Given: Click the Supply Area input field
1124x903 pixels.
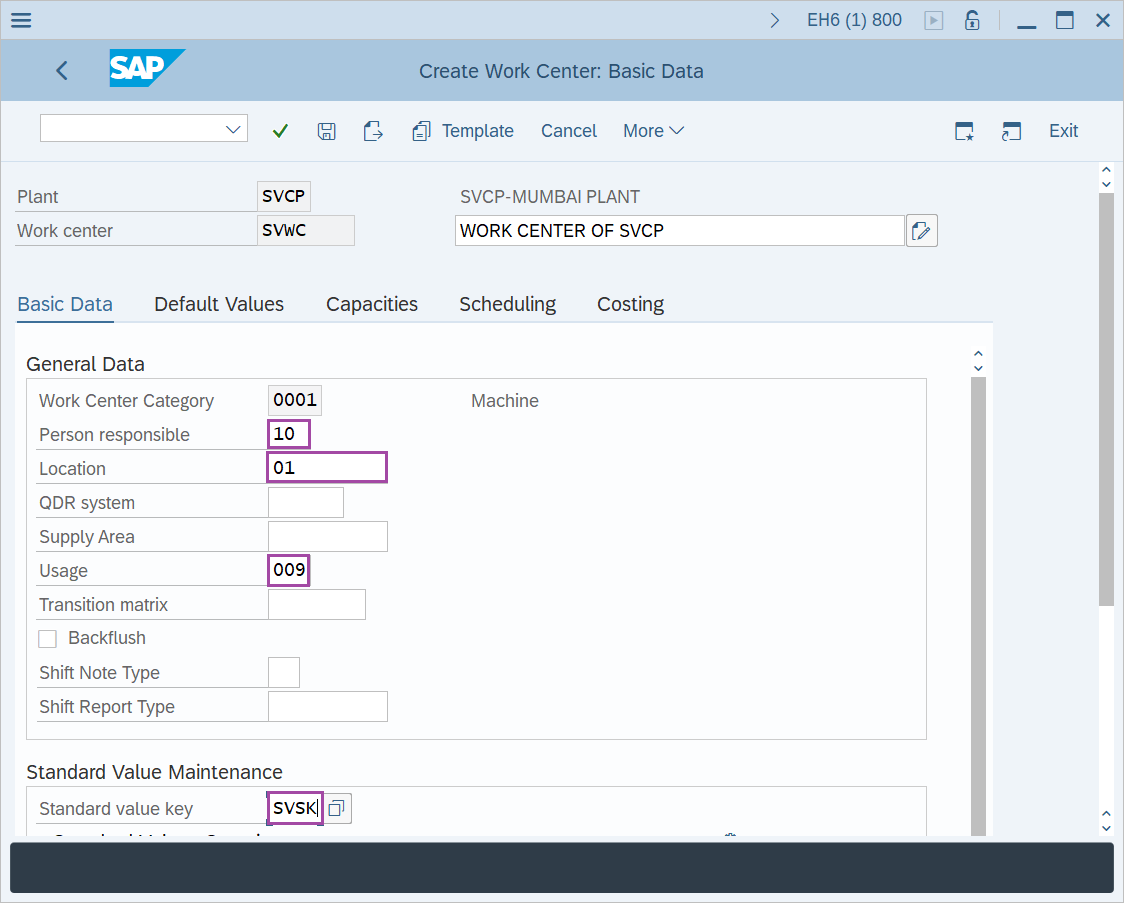Looking at the screenshot, I should [327, 537].
